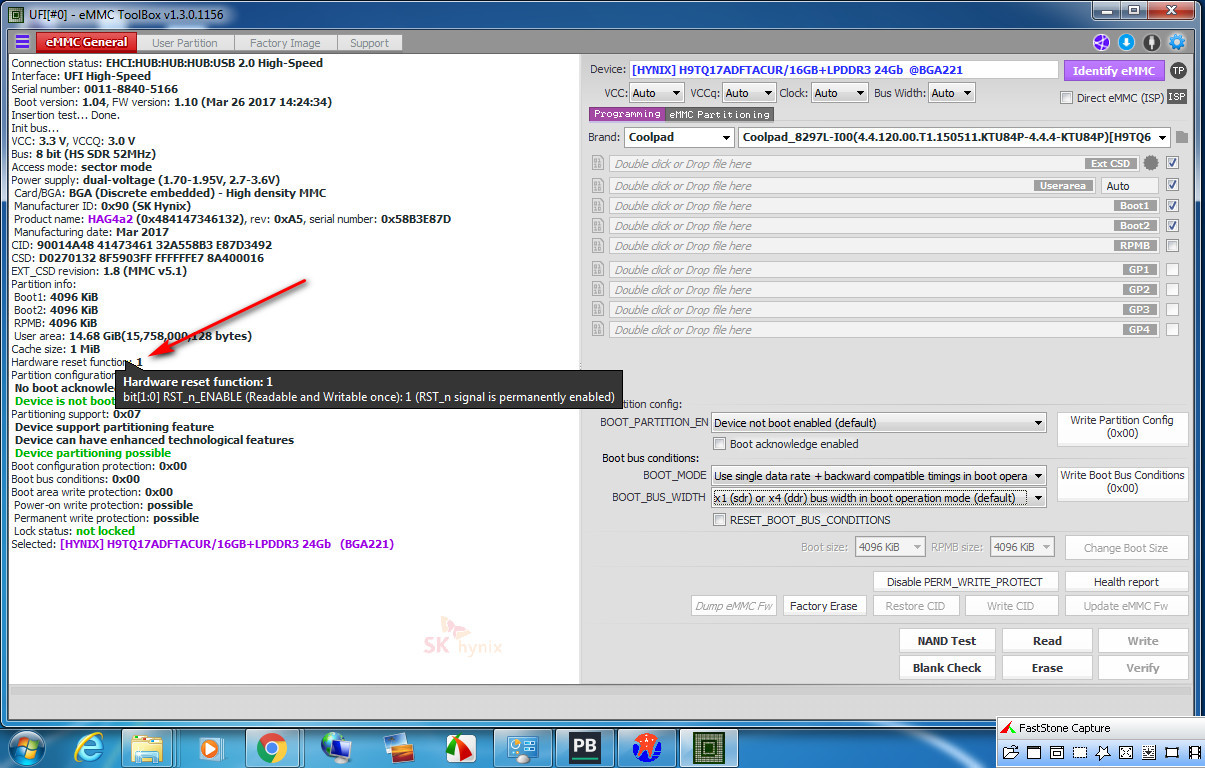Open the hamburger menu beside eMMC General

22,42
